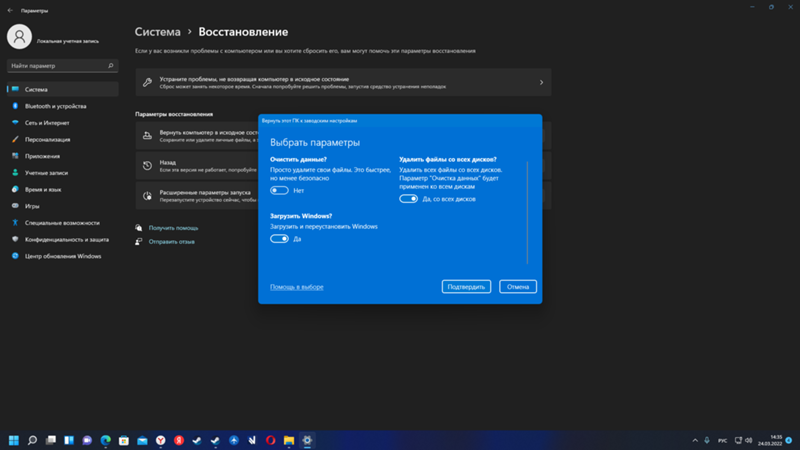Toggle the "Загрузить Windows?" switch
Screen dimensions: 800x450
pyautogui.click(x=279, y=239)
